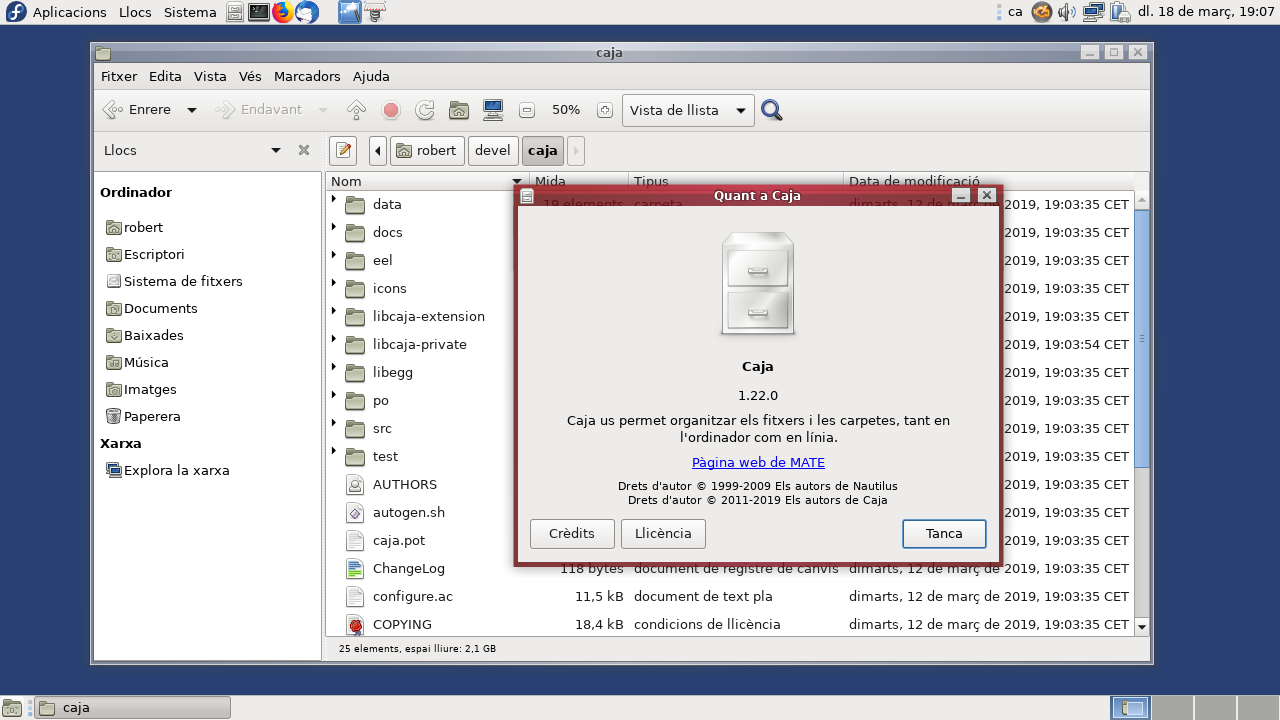Click the Caja filing cabinet logo
This screenshot has height=720, width=1280.
coord(758,284)
